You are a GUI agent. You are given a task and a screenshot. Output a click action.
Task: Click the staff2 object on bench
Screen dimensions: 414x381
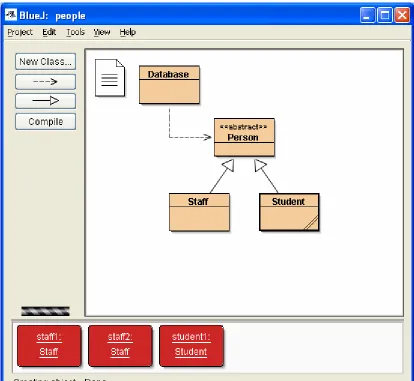[x=120, y=346]
